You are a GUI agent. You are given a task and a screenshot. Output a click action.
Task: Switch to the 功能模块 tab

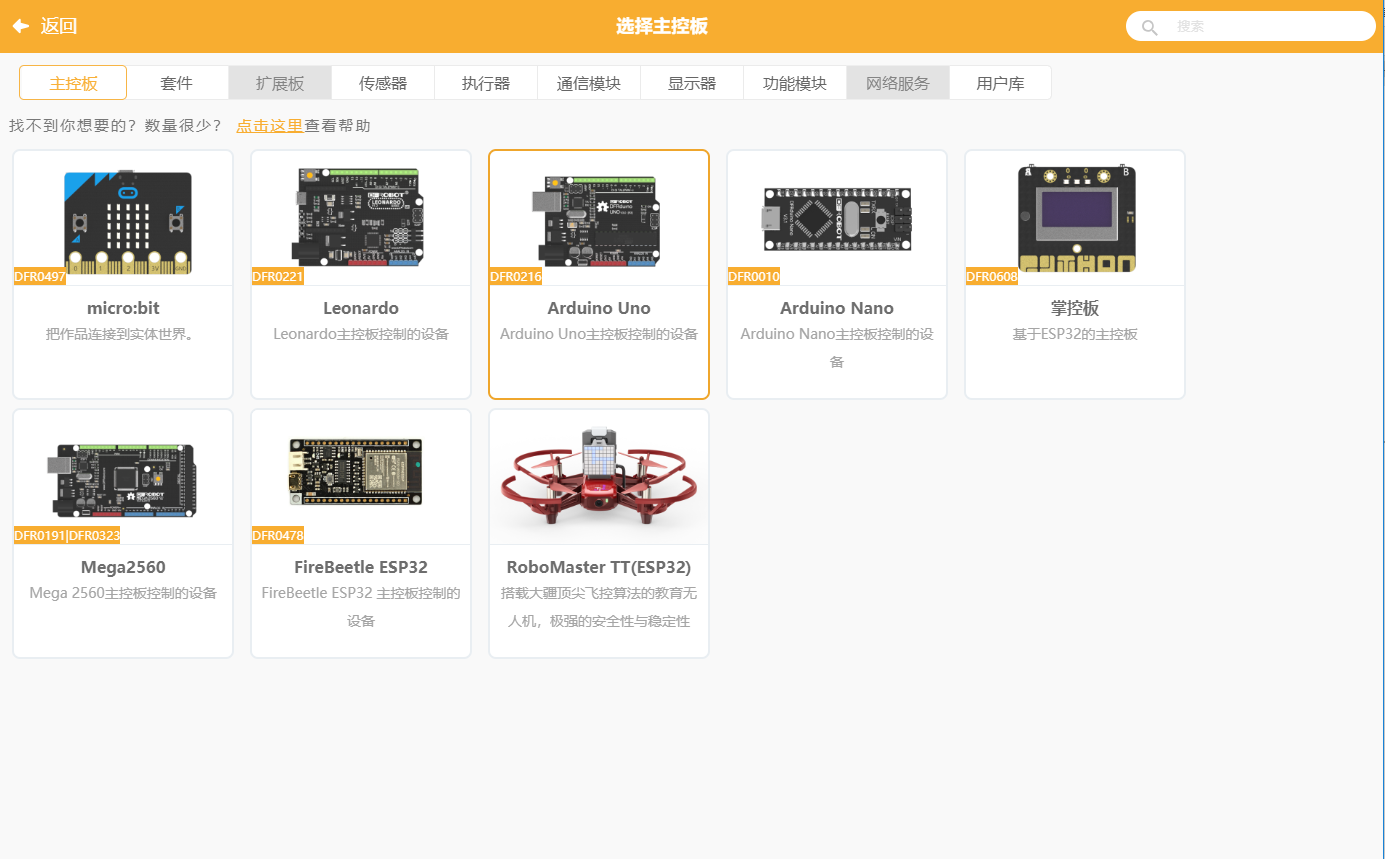(795, 83)
